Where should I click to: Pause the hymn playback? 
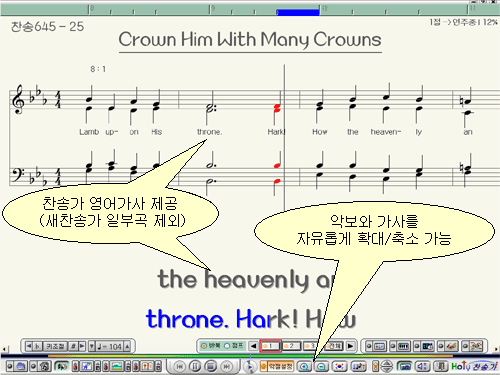[x=195, y=366]
